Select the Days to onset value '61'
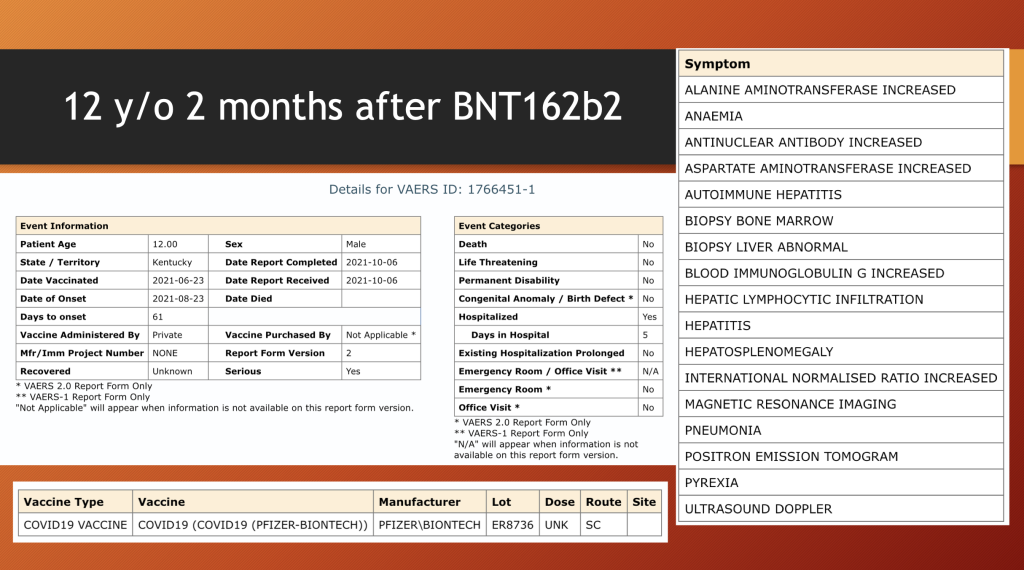The height and width of the screenshot is (570, 1024). coord(158,317)
